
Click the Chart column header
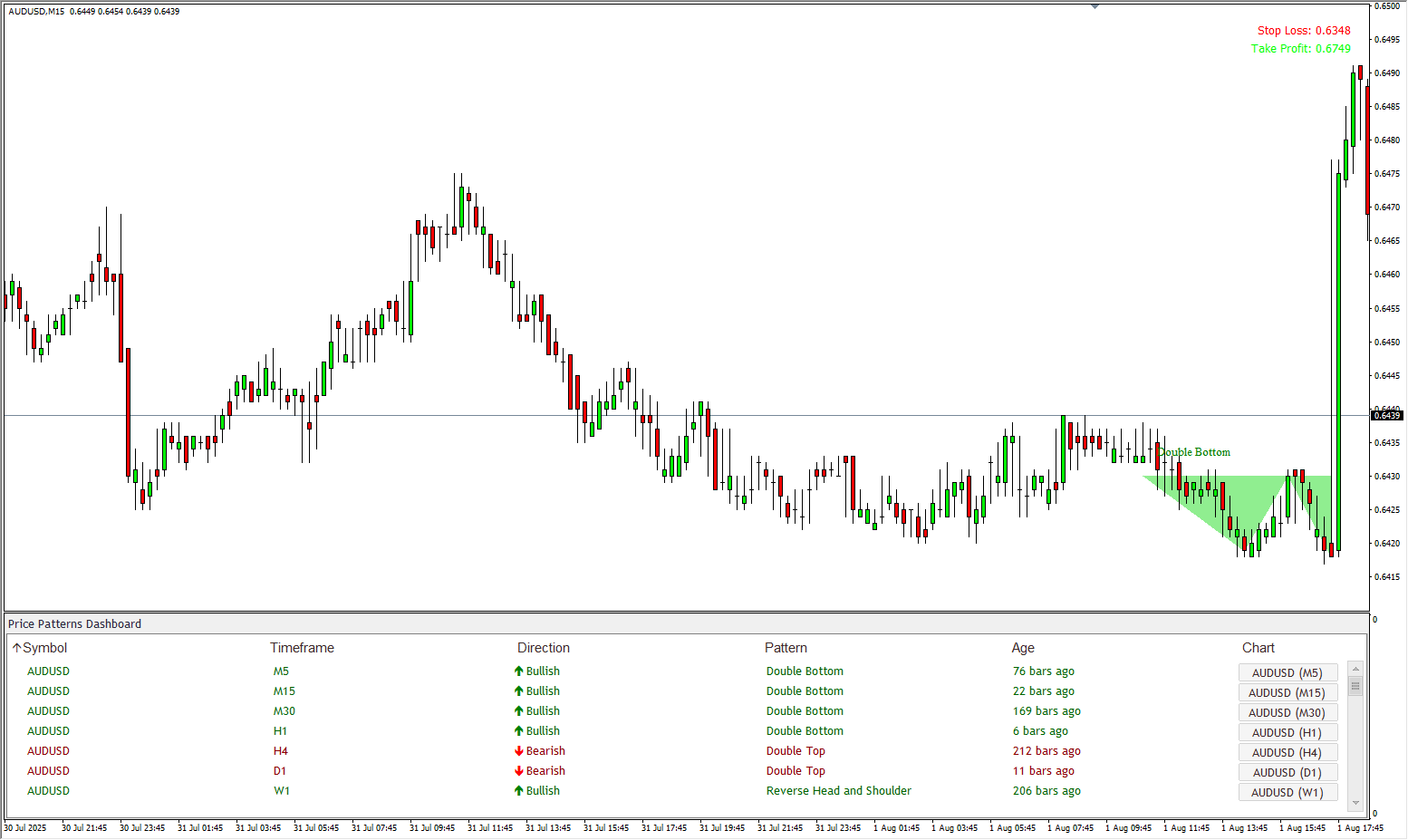[x=1258, y=648]
